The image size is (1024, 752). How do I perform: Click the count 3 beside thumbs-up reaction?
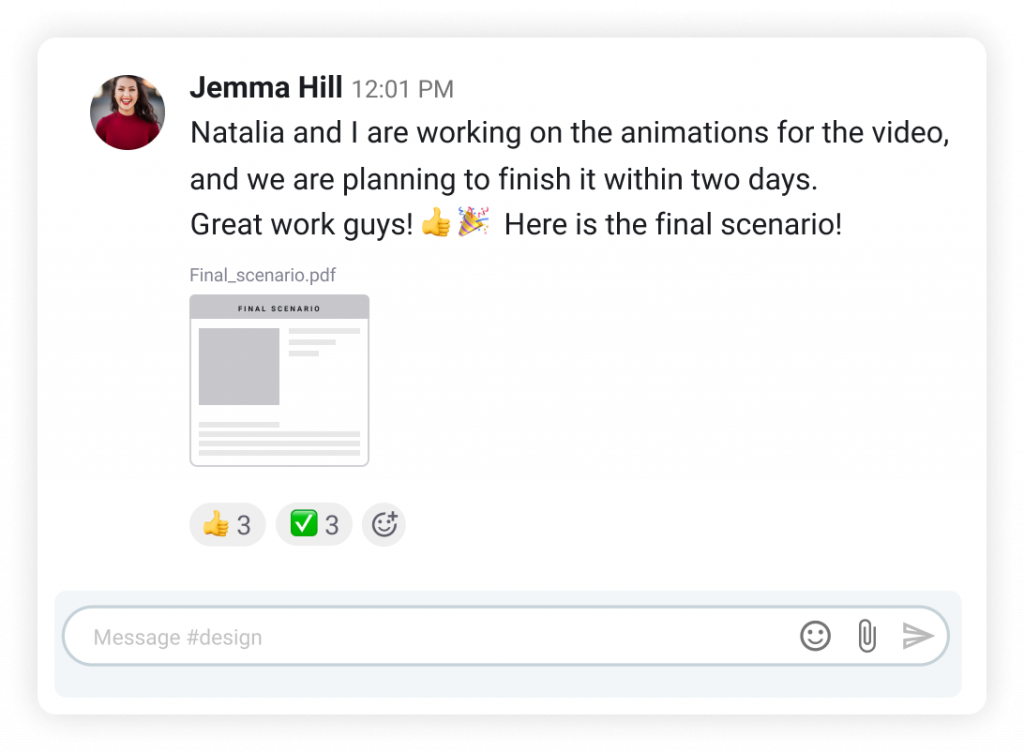244,525
